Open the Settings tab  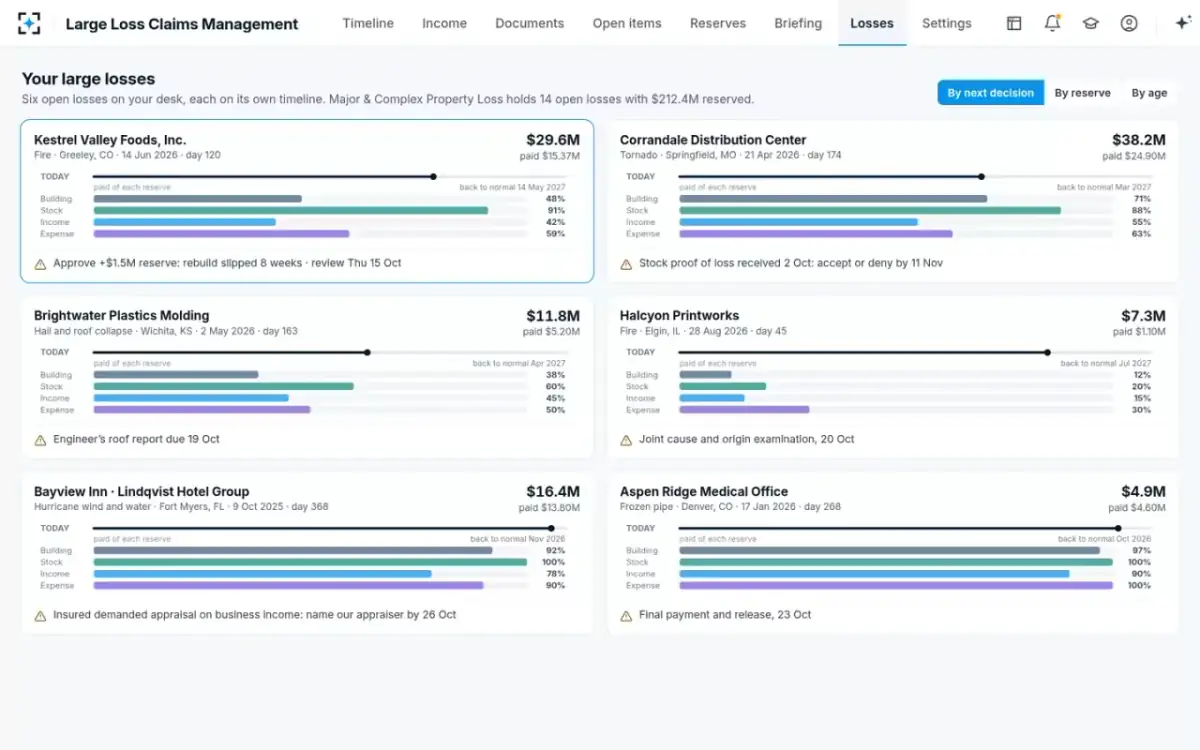coord(946,23)
